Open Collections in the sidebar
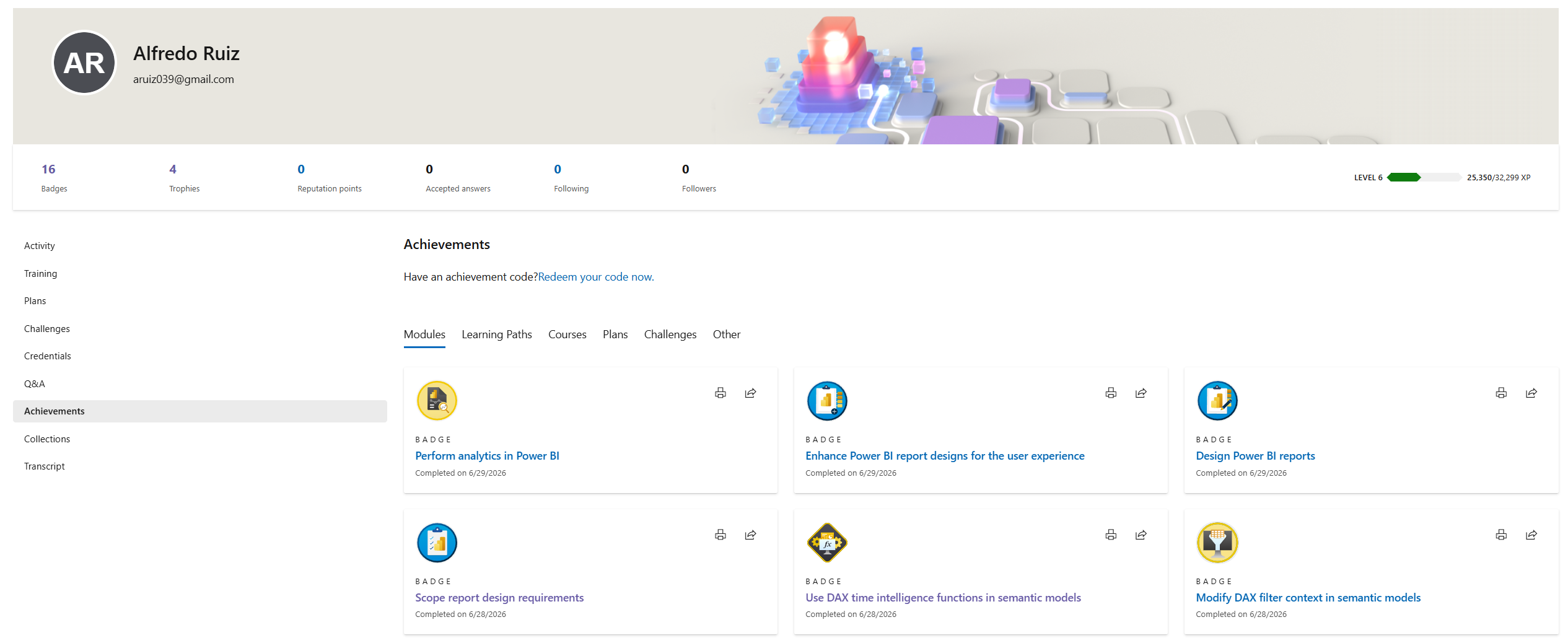This screenshot has width=1568, height=643. point(200,439)
